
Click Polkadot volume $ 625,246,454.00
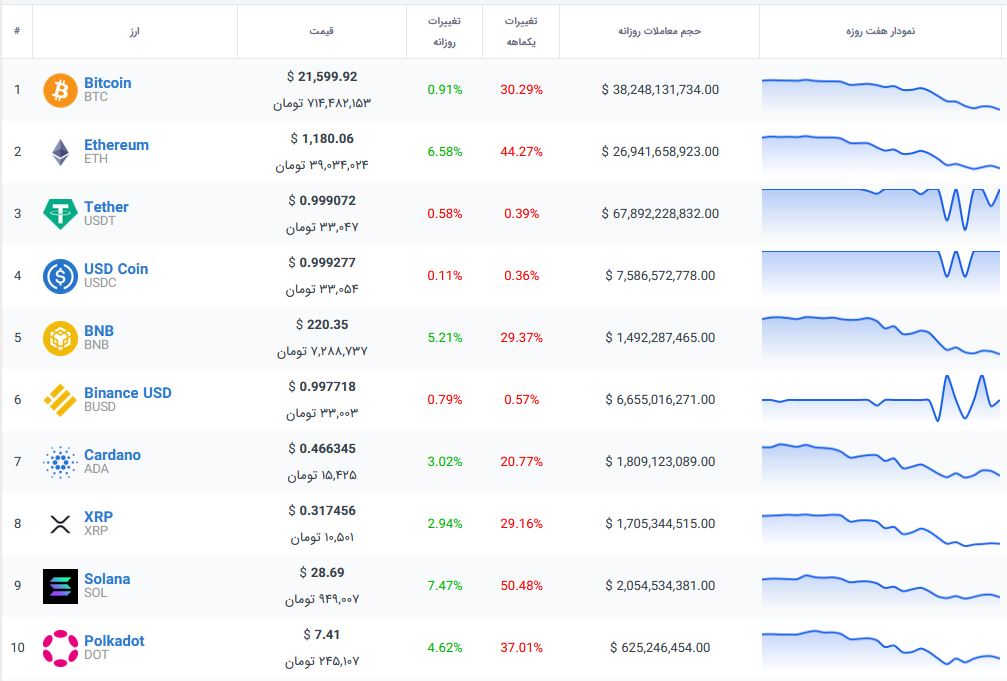tap(660, 648)
